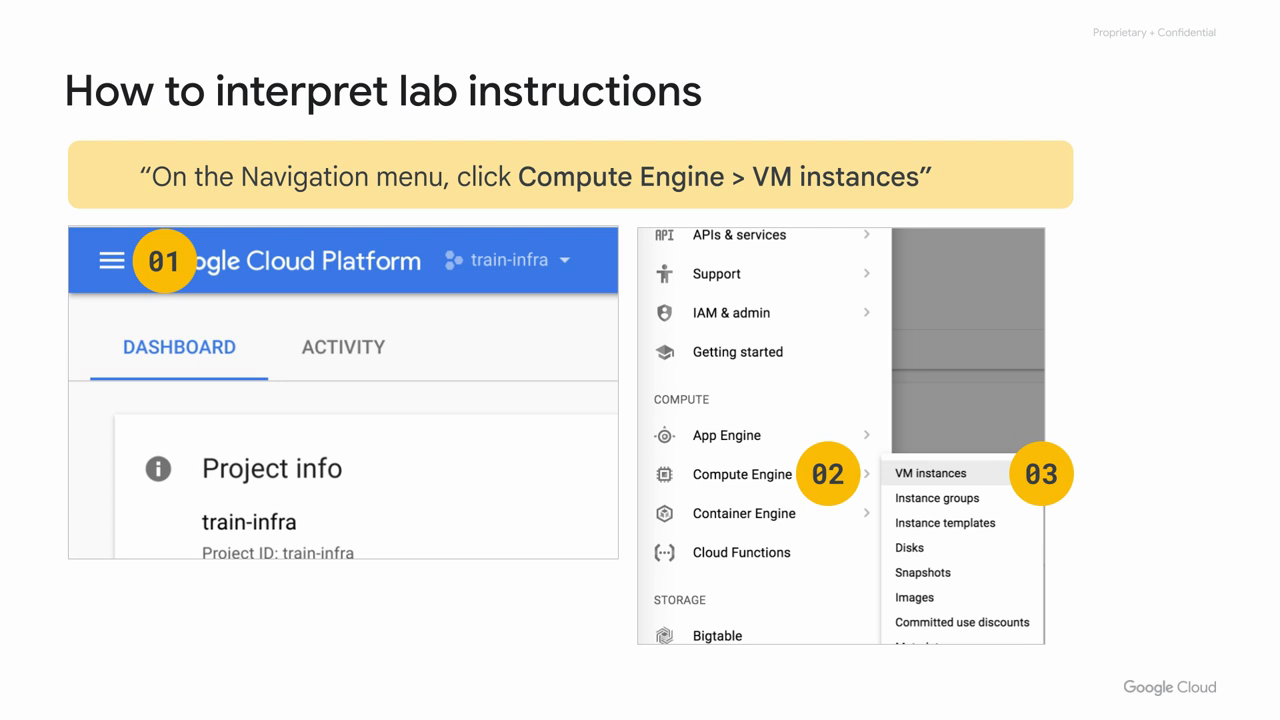Select Disks in the submenu

(x=909, y=548)
